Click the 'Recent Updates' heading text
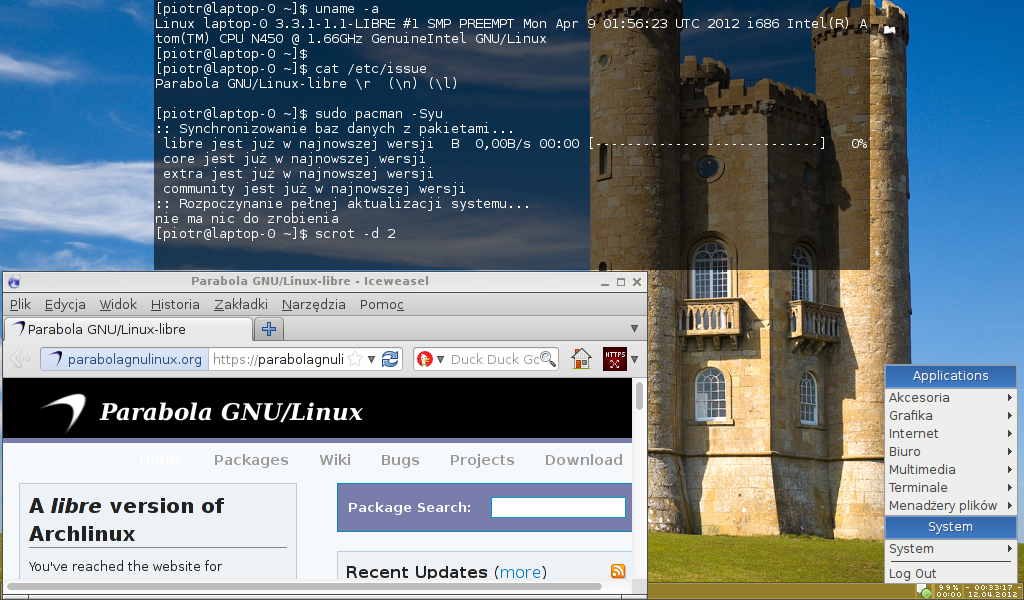Screen dimensions: 1024x600 tap(417, 572)
